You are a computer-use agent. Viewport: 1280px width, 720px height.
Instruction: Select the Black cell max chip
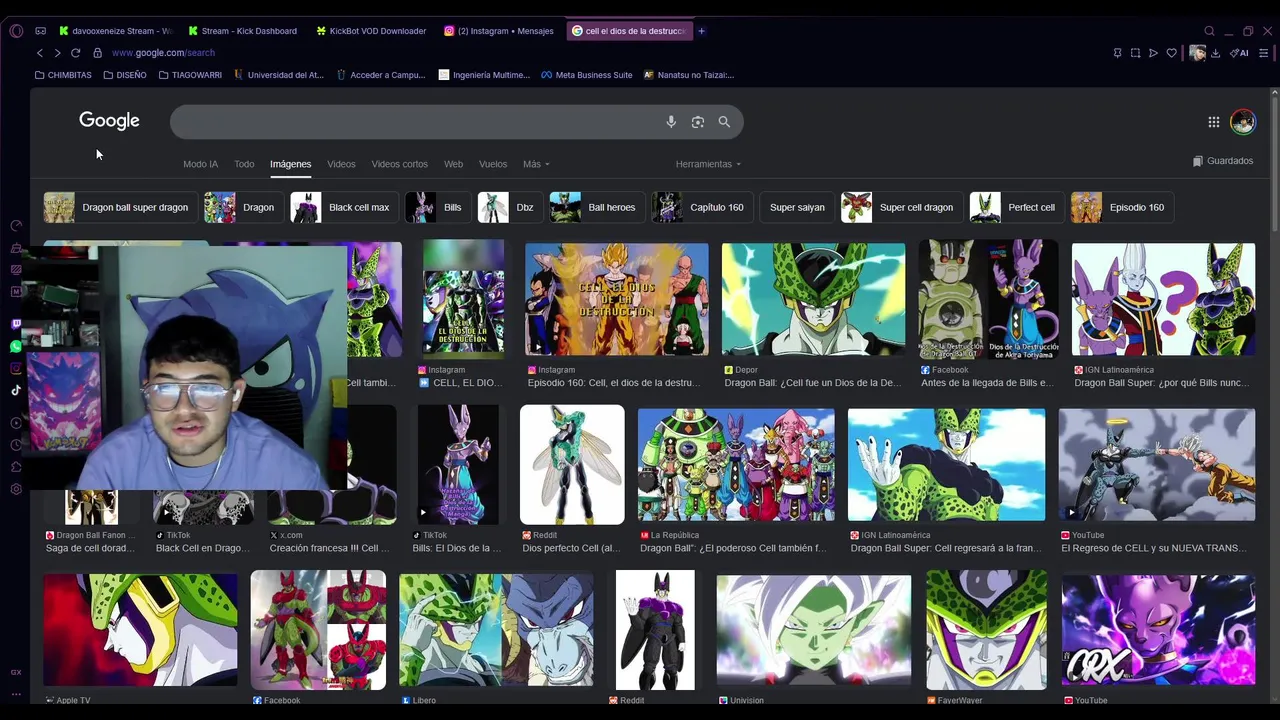click(343, 207)
